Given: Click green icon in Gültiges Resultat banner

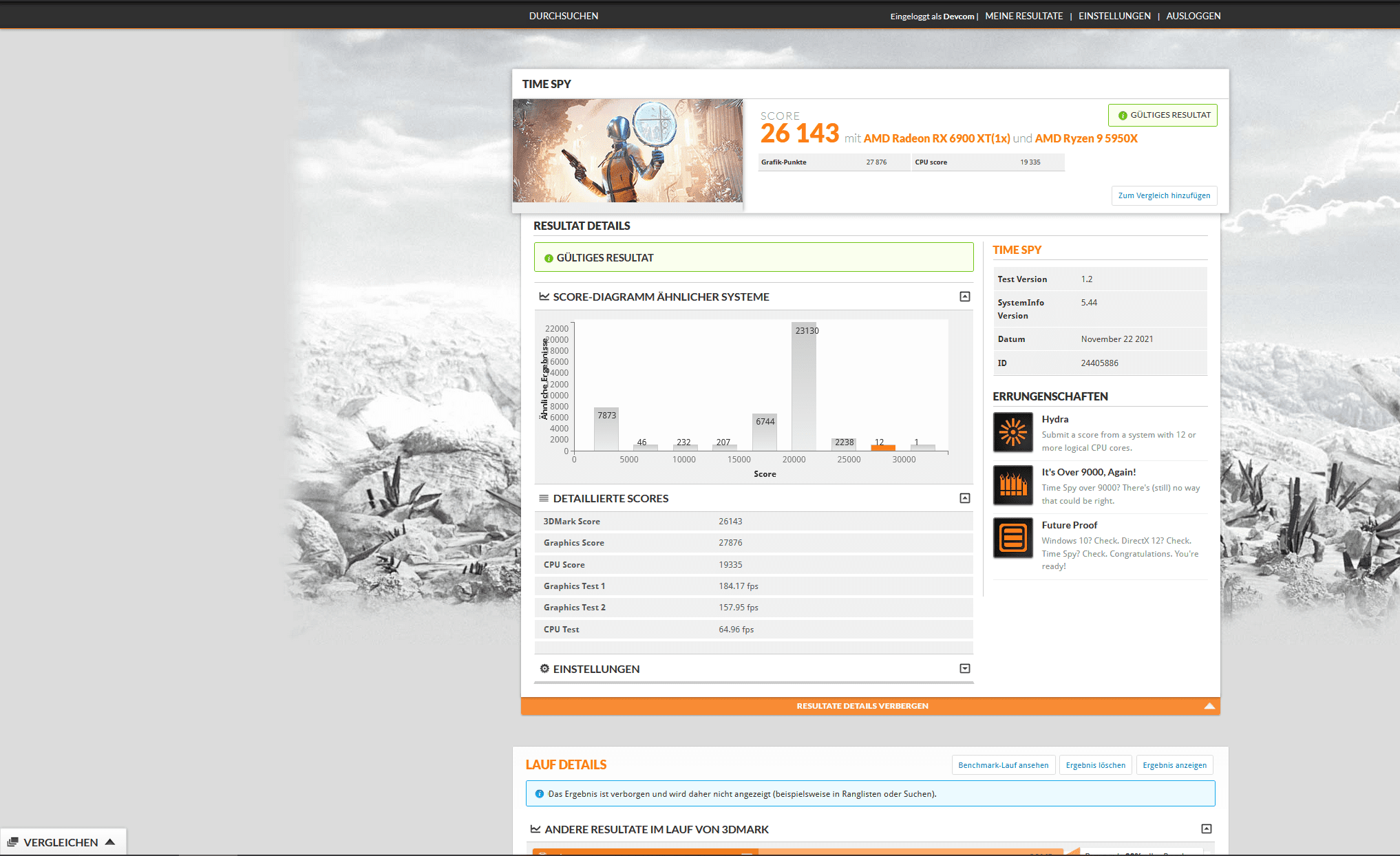Looking at the screenshot, I should coord(549,258).
